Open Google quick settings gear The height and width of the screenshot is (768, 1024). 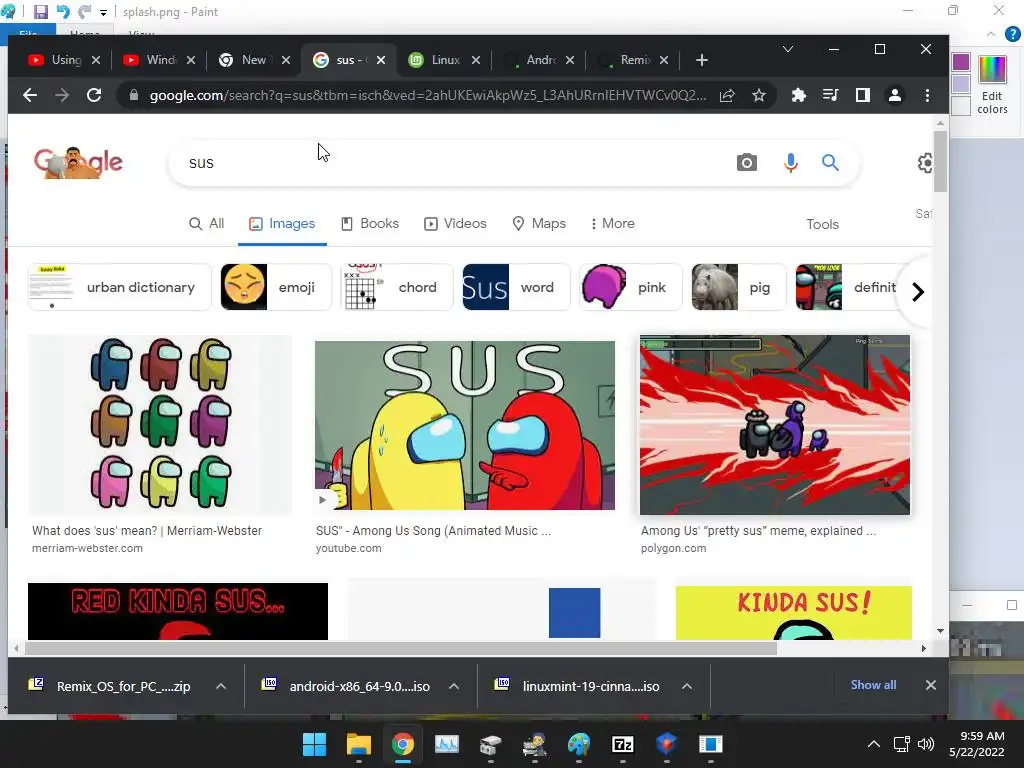(x=925, y=163)
